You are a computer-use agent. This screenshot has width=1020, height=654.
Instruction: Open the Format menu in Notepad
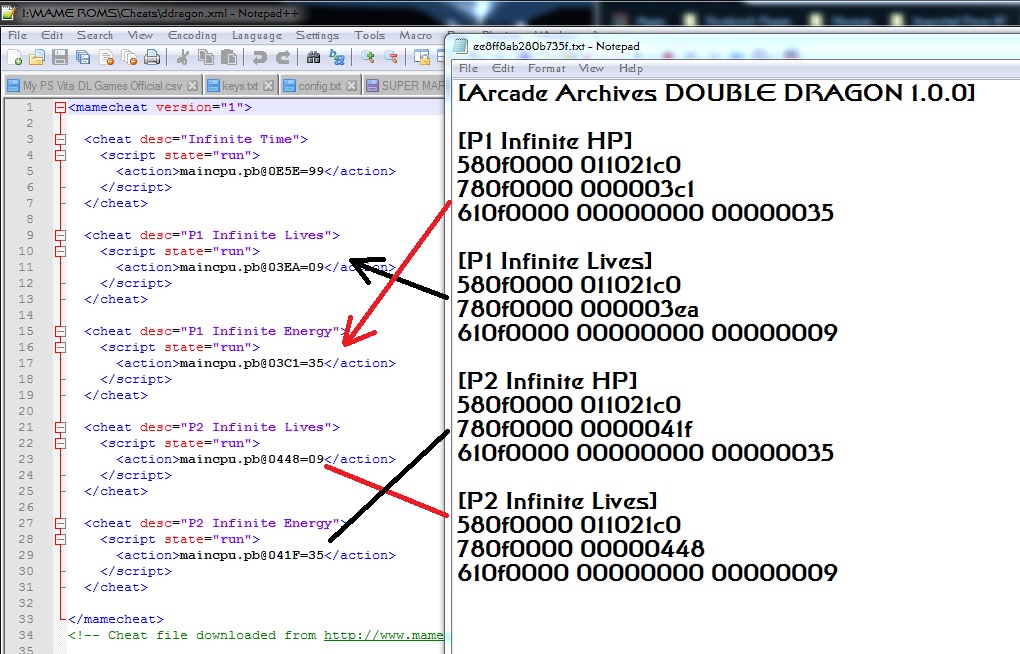(x=546, y=68)
